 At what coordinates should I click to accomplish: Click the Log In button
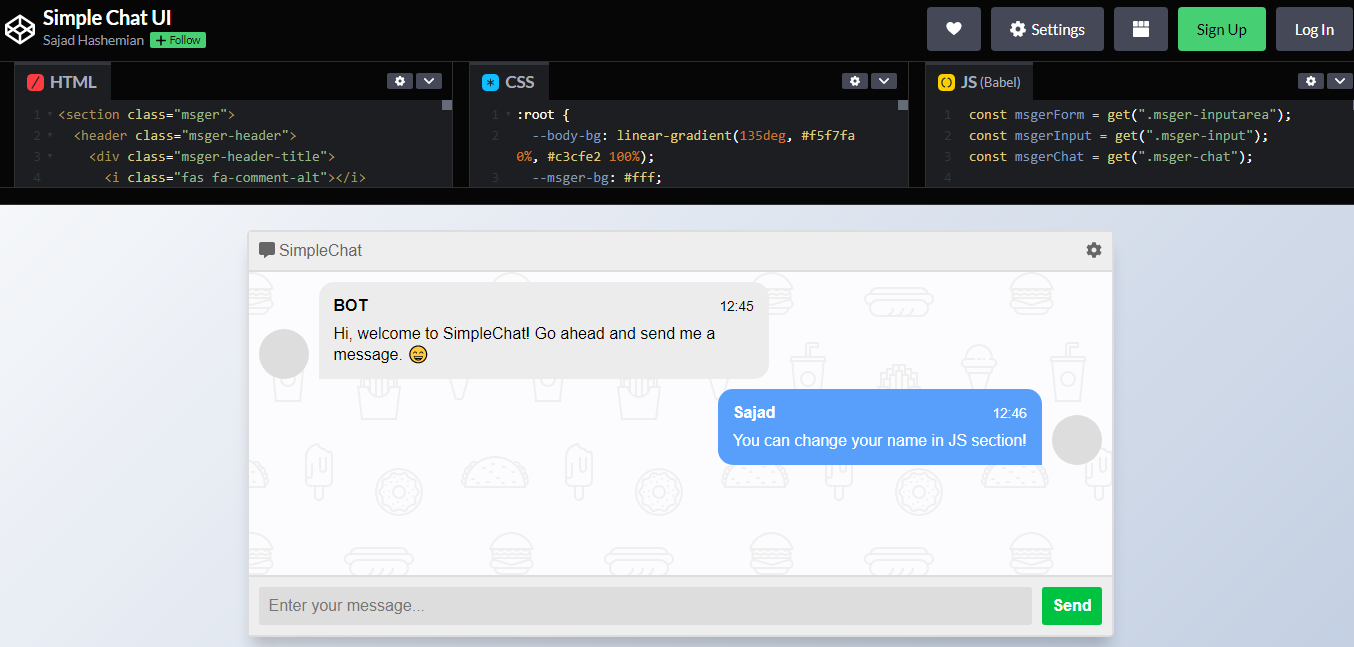click(1314, 29)
